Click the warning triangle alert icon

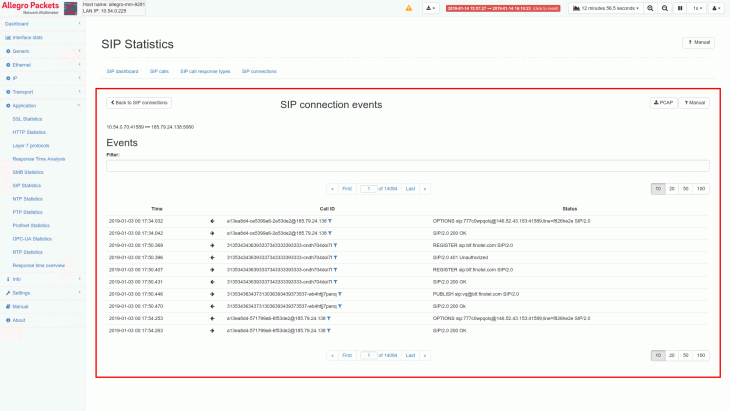(x=408, y=8)
